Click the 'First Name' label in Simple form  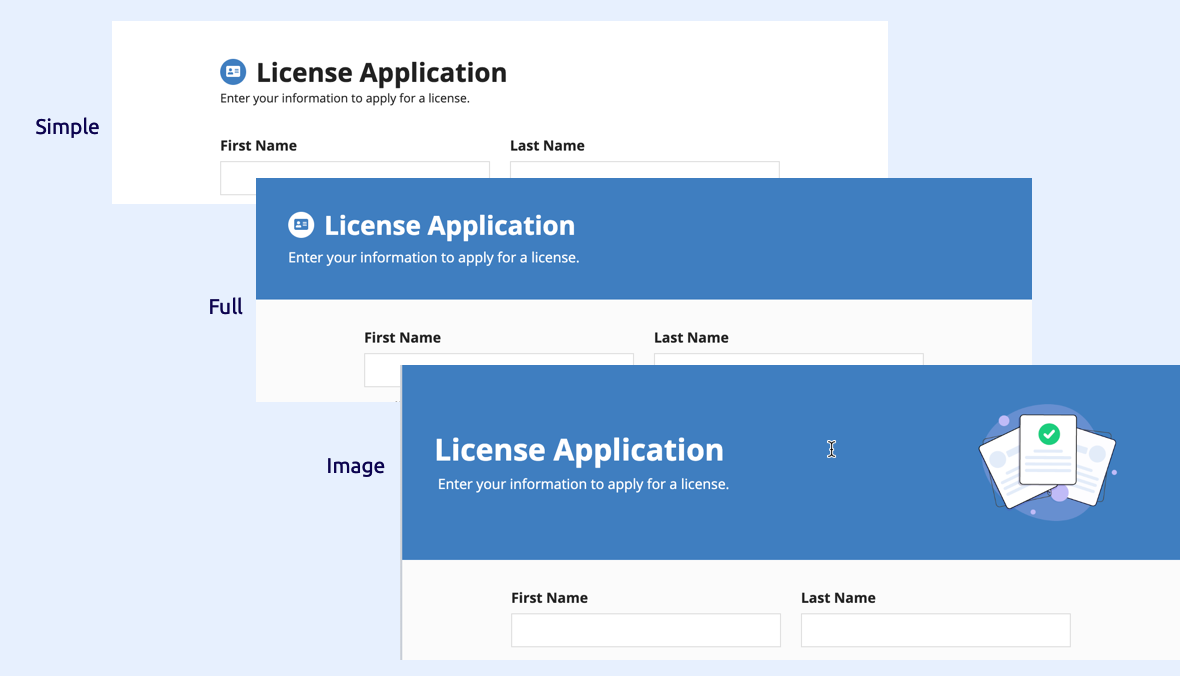pos(258,145)
